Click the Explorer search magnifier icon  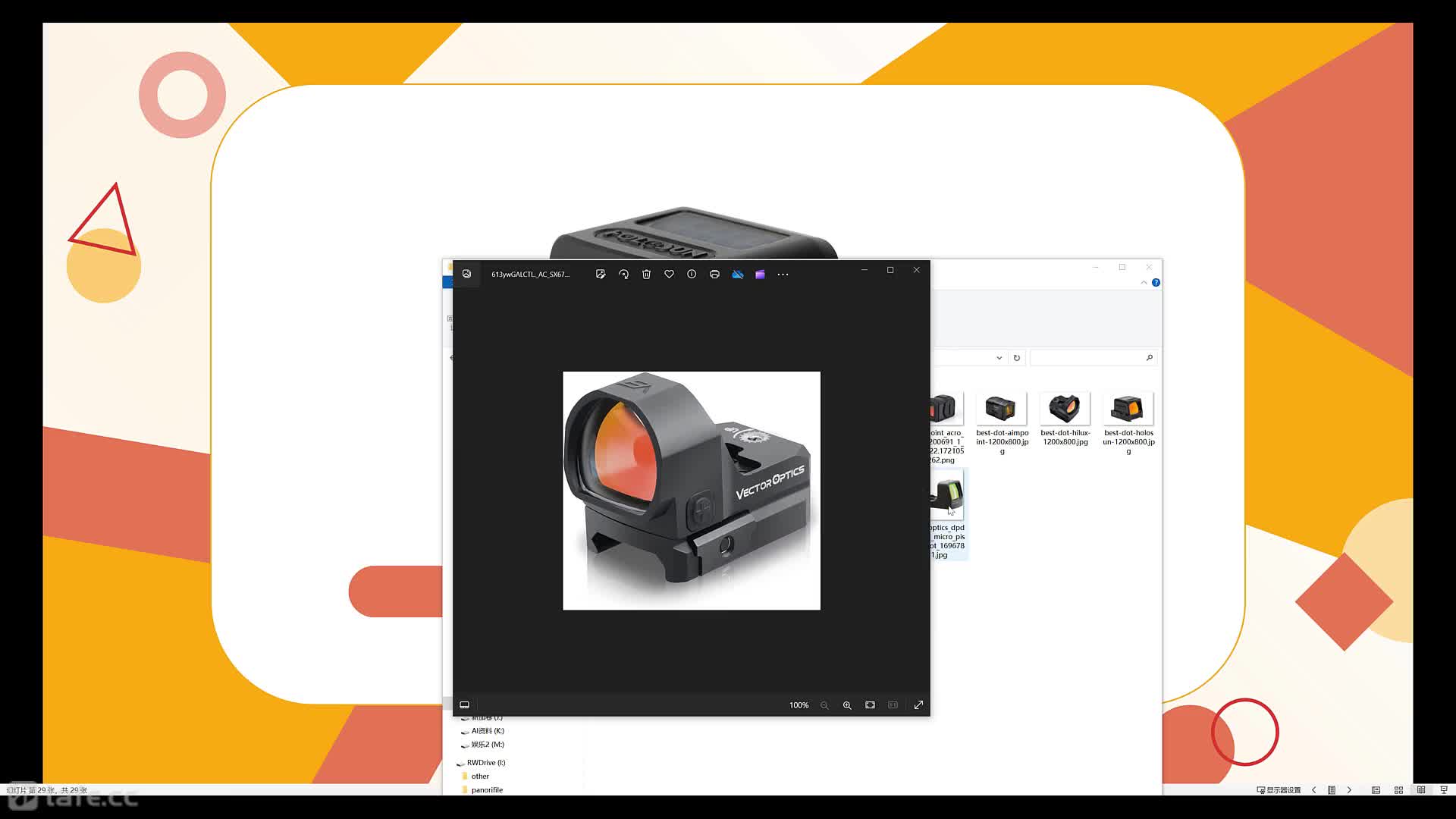[x=1149, y=358]
